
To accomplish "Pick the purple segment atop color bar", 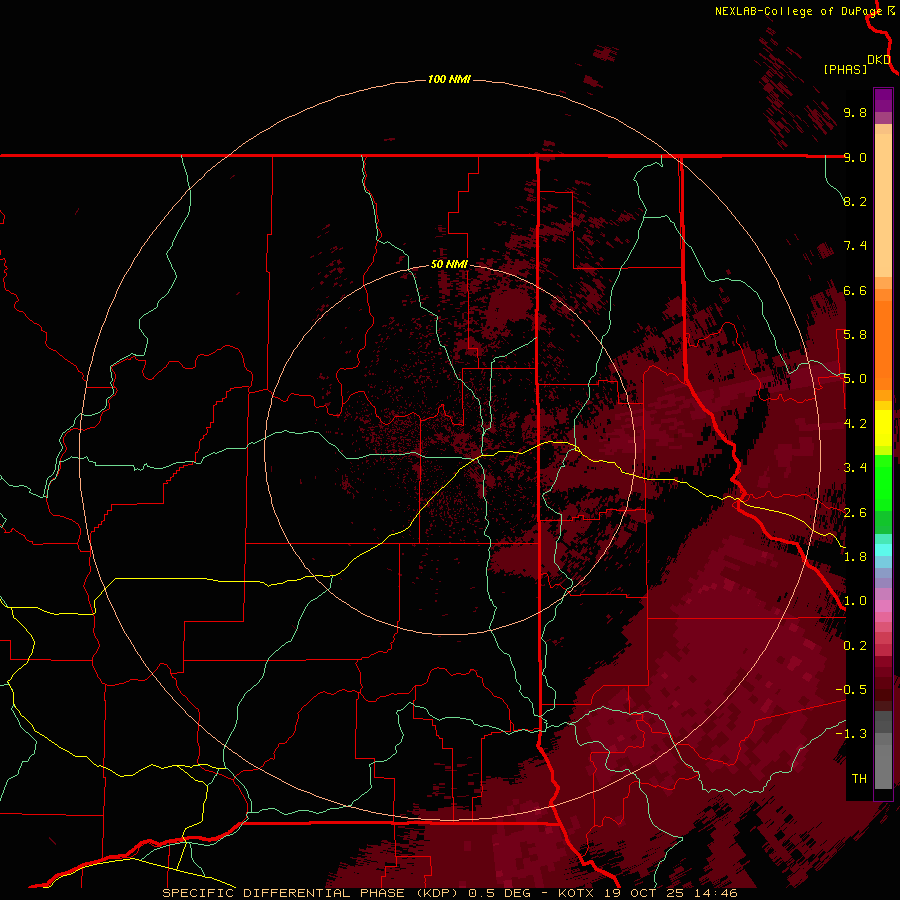I will tap(883, 100).
